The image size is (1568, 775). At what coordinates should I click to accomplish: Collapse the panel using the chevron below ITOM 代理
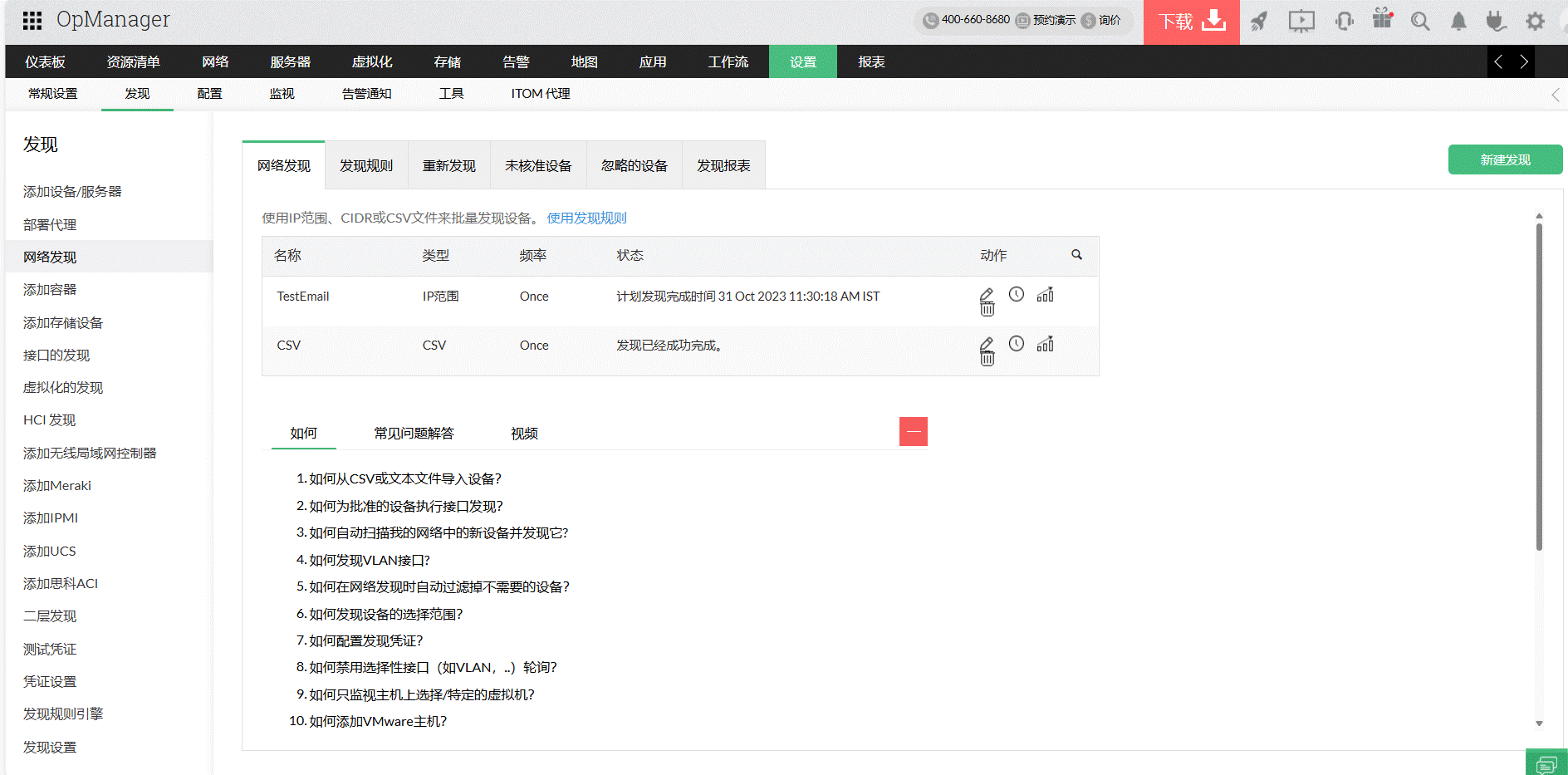pos(1556,95)
